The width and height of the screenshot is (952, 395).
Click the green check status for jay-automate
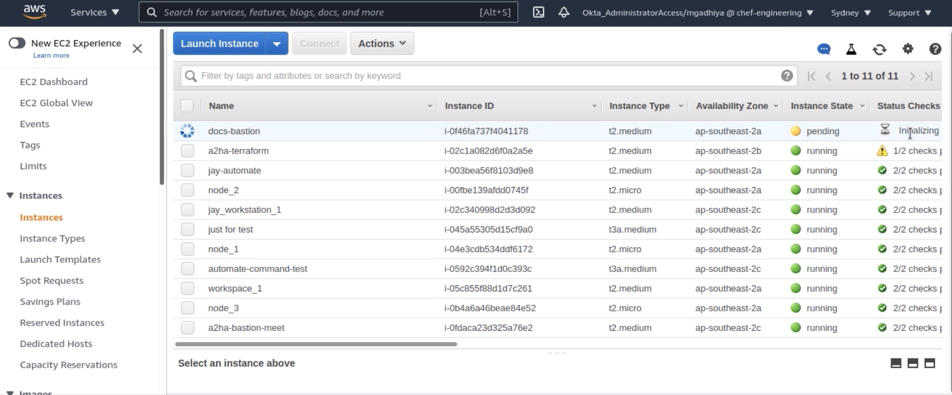point(882,170)
